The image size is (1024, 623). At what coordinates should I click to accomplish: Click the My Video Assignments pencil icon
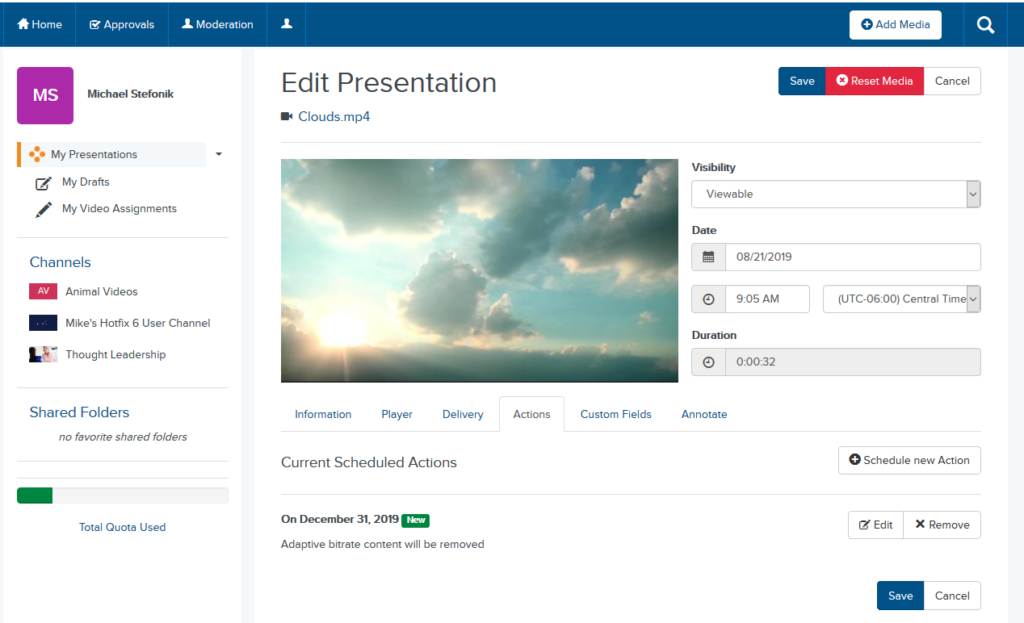[43, 210]
